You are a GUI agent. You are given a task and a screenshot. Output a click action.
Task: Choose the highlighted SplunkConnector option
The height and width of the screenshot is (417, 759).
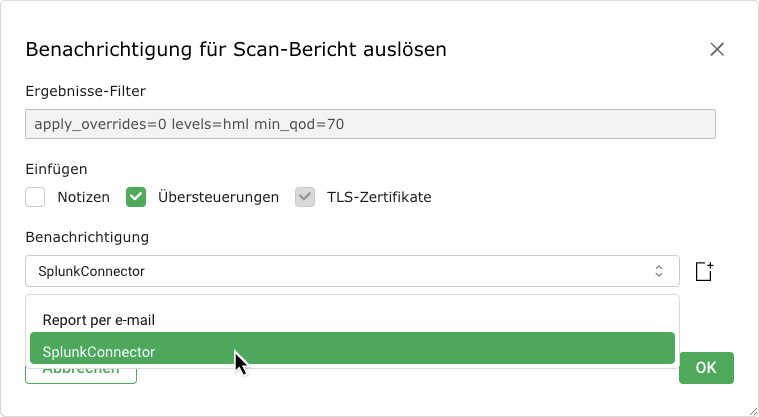pyautogui.click(x=98, y=351)
